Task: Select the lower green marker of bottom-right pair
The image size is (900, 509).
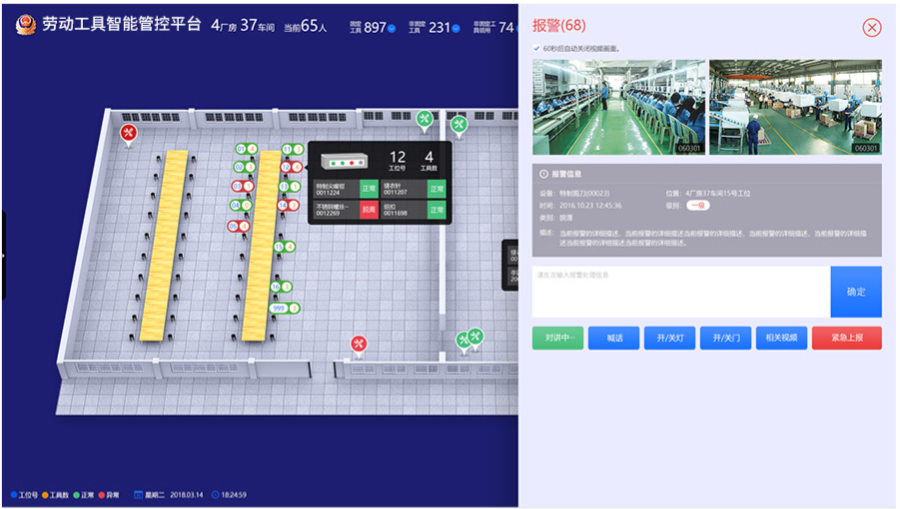Action: (463, 341)
